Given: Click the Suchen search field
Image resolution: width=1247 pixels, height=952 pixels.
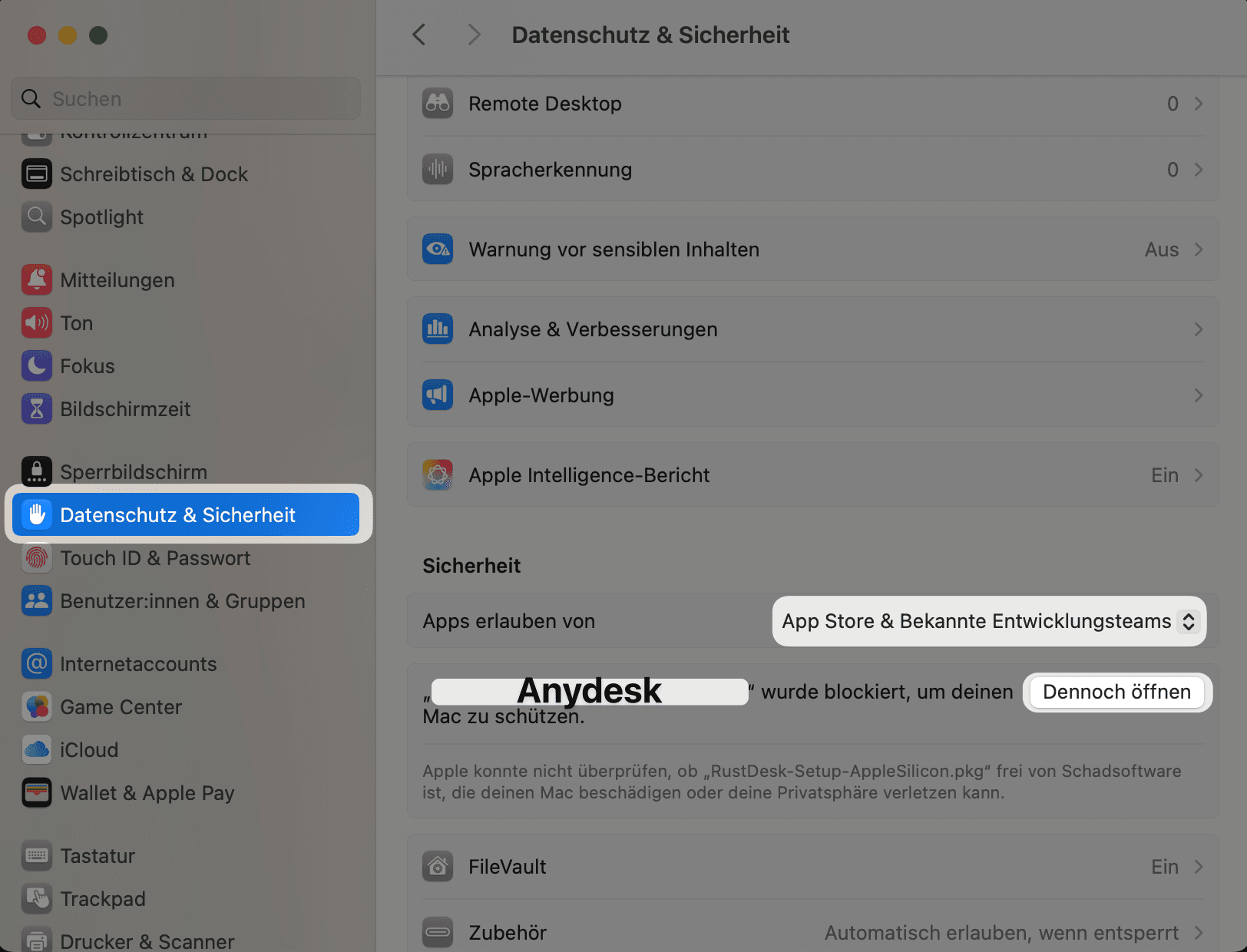Looking at the screenshot, I should [x=186, y=98].
